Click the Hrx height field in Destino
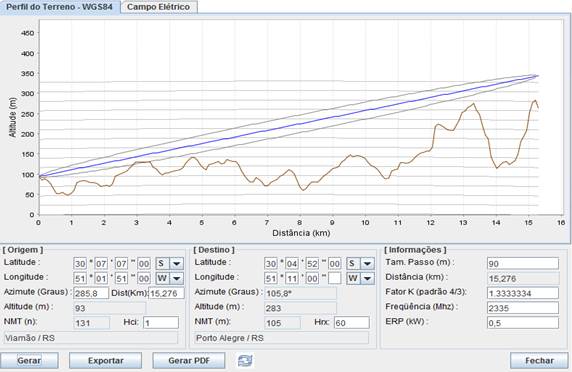Screen dimensions: 572x372 pyautogui.click(x=352, y=323)
